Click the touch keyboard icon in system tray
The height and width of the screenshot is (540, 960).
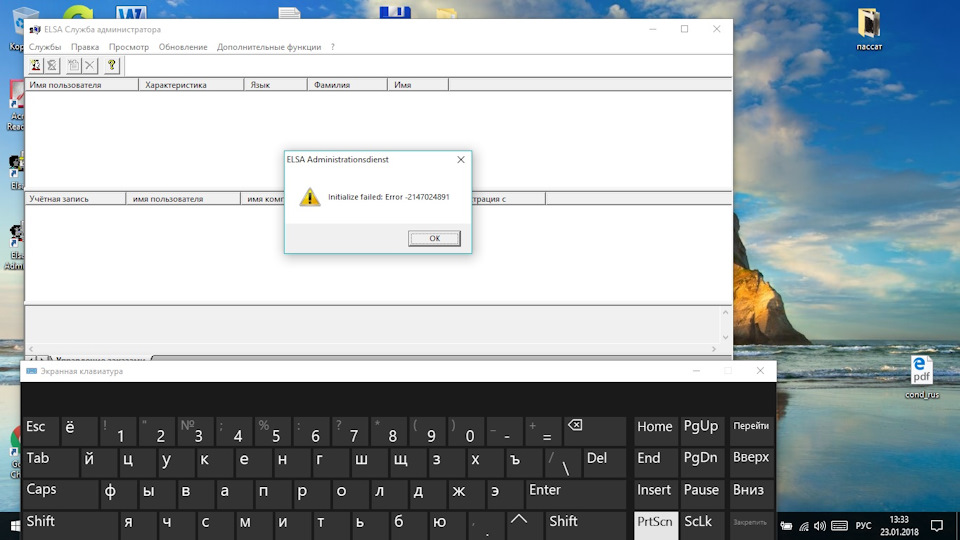(x=837, y=525)
